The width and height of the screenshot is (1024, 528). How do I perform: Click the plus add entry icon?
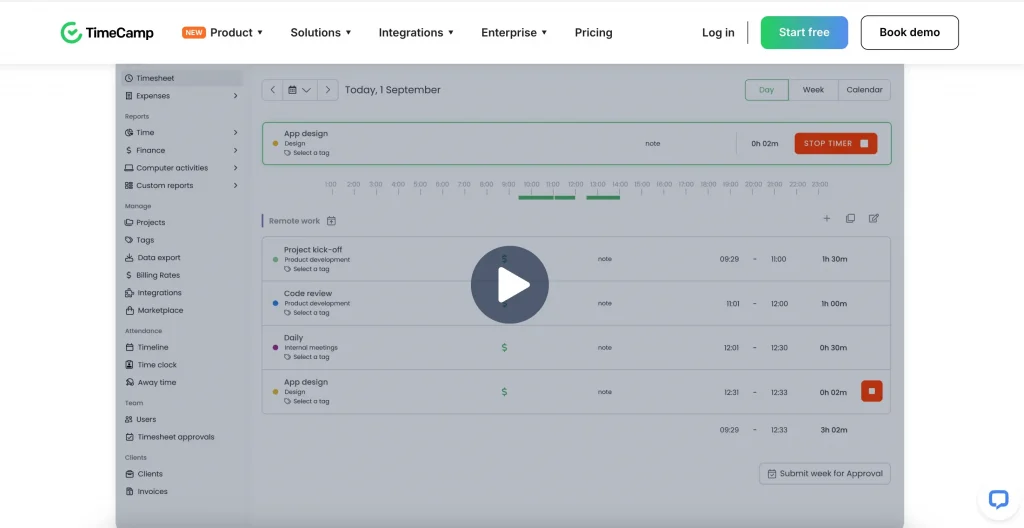pos(826,218)
